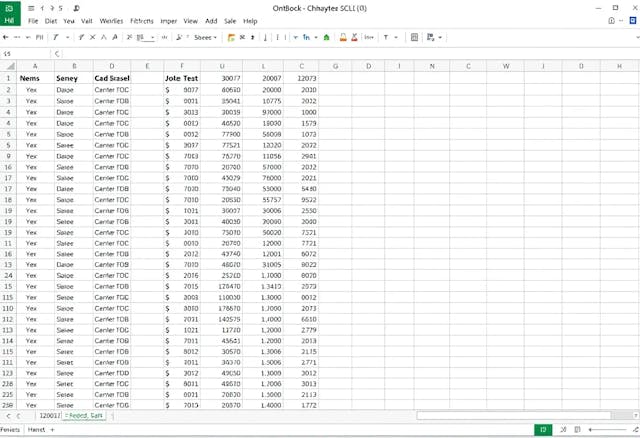The width and height of the screenshot is (640, 438).
Task: Click the Hanct button in status bar
Action: (36, 429)
